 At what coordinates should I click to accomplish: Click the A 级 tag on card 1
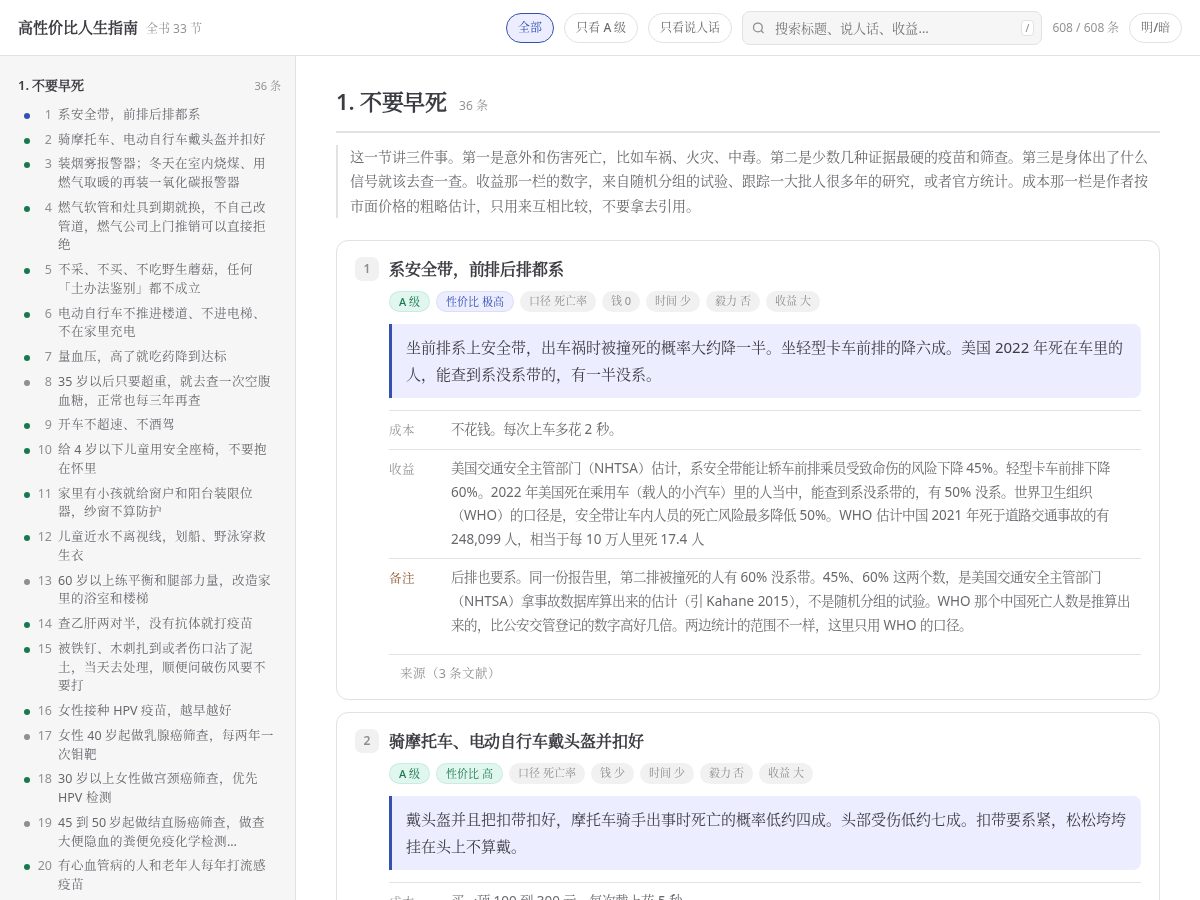pos(409,301)
